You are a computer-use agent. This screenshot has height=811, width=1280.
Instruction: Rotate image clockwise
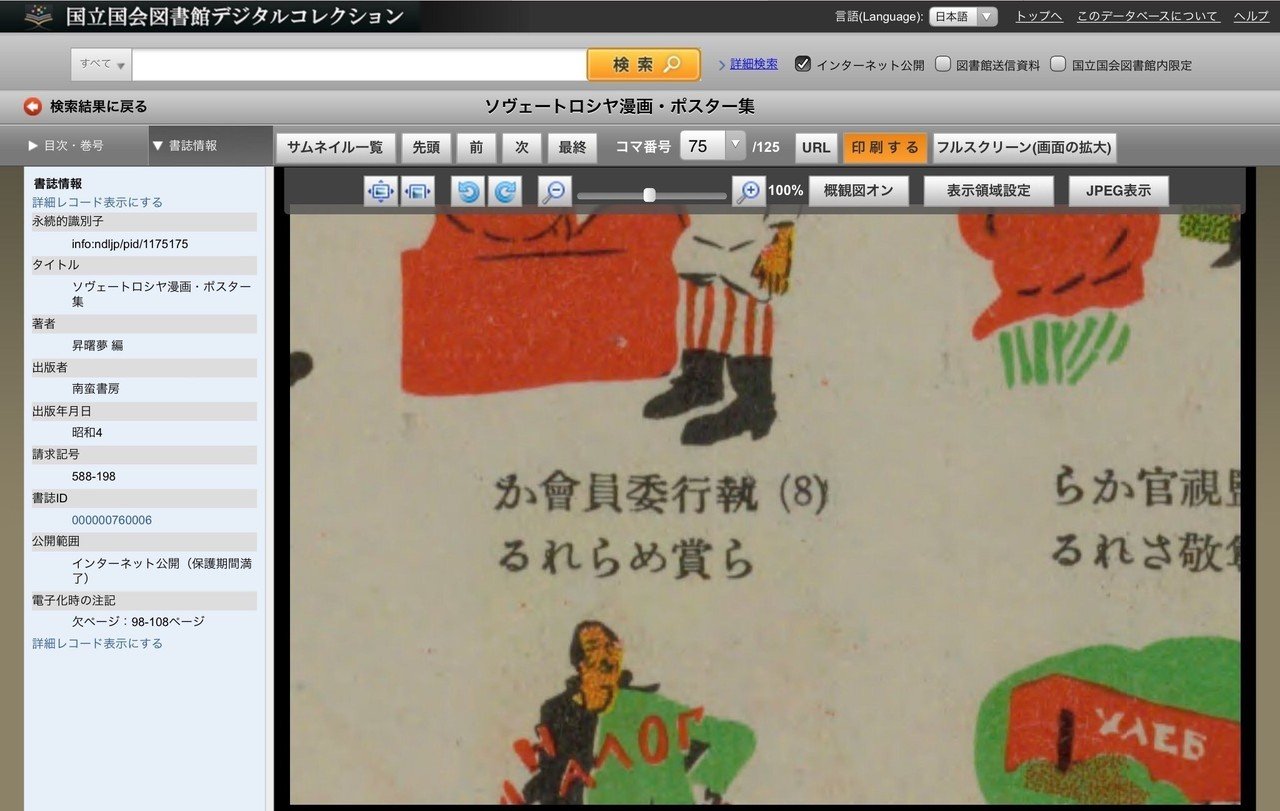(505, 191)
